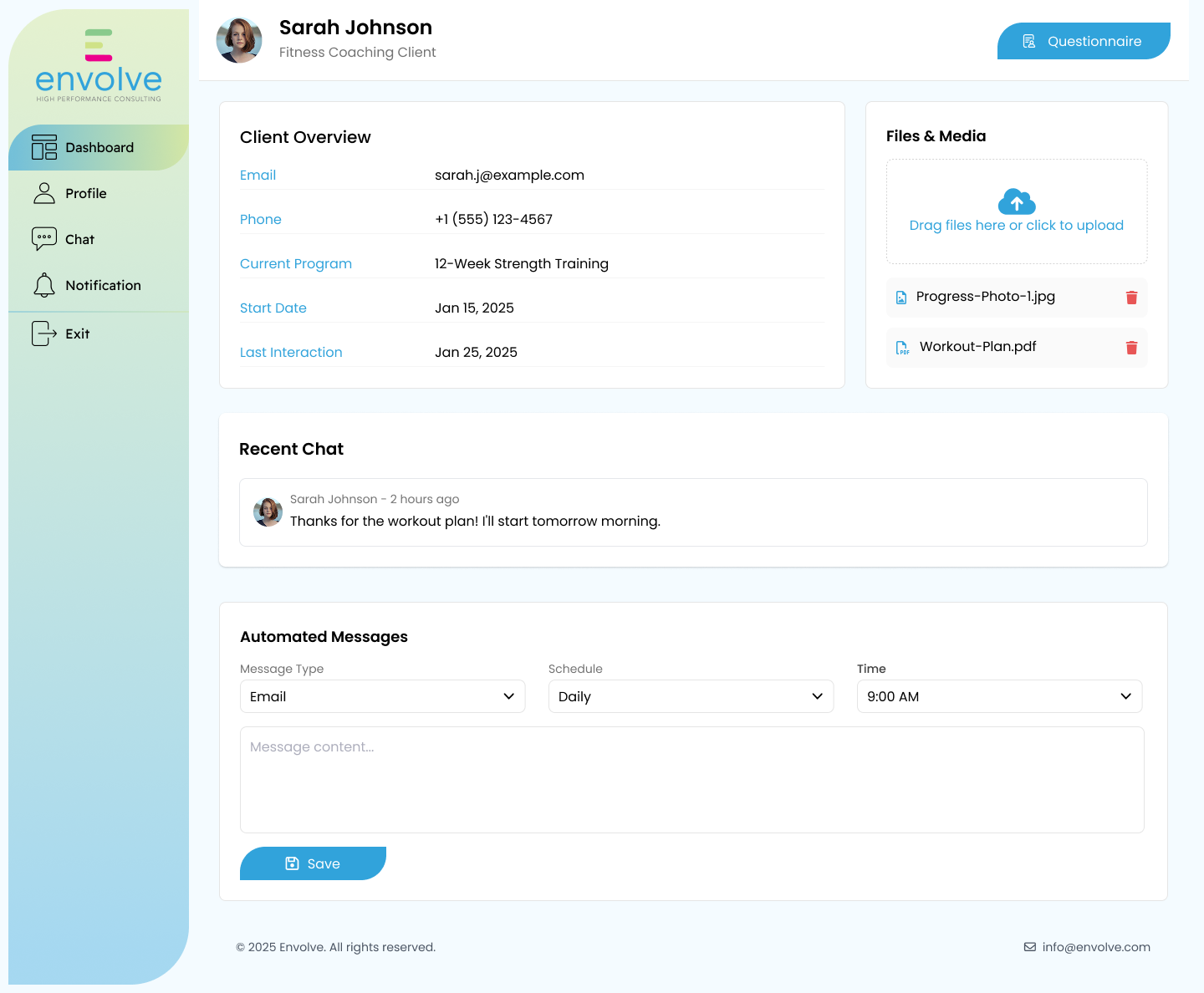Click the image file icon beside Progress-Photo-1.jpg
The image size is (1204, 993).
point(901,298)
